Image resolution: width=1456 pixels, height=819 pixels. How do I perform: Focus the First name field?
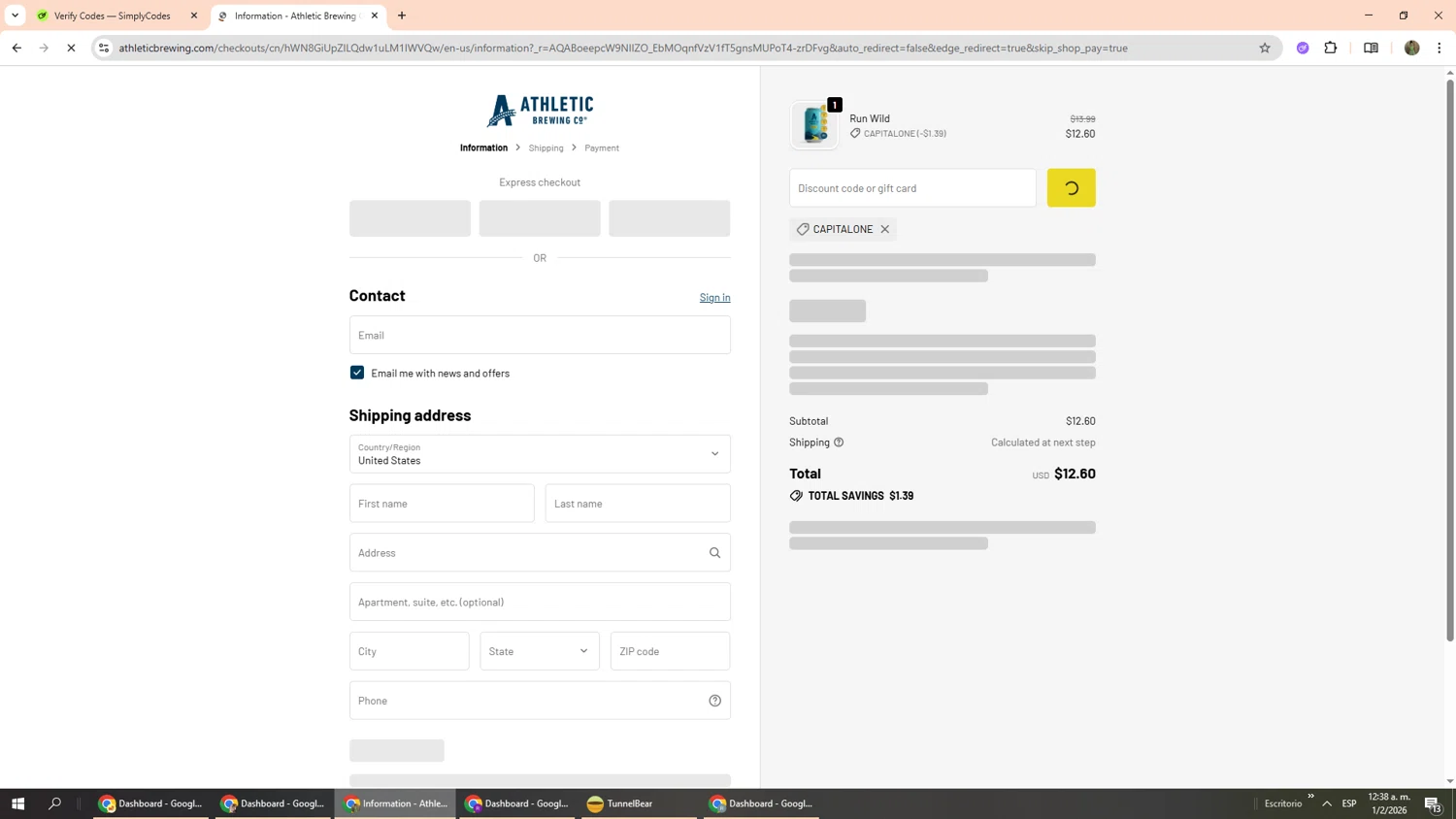[442, 504]
